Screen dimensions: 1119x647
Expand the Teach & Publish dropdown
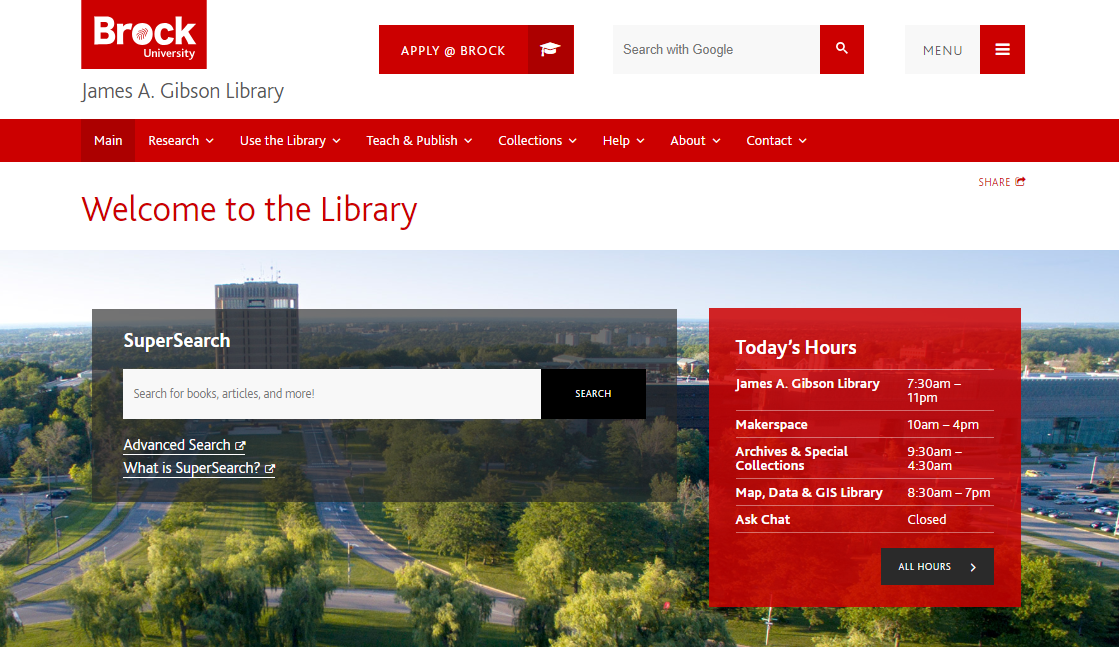[419, 141]
